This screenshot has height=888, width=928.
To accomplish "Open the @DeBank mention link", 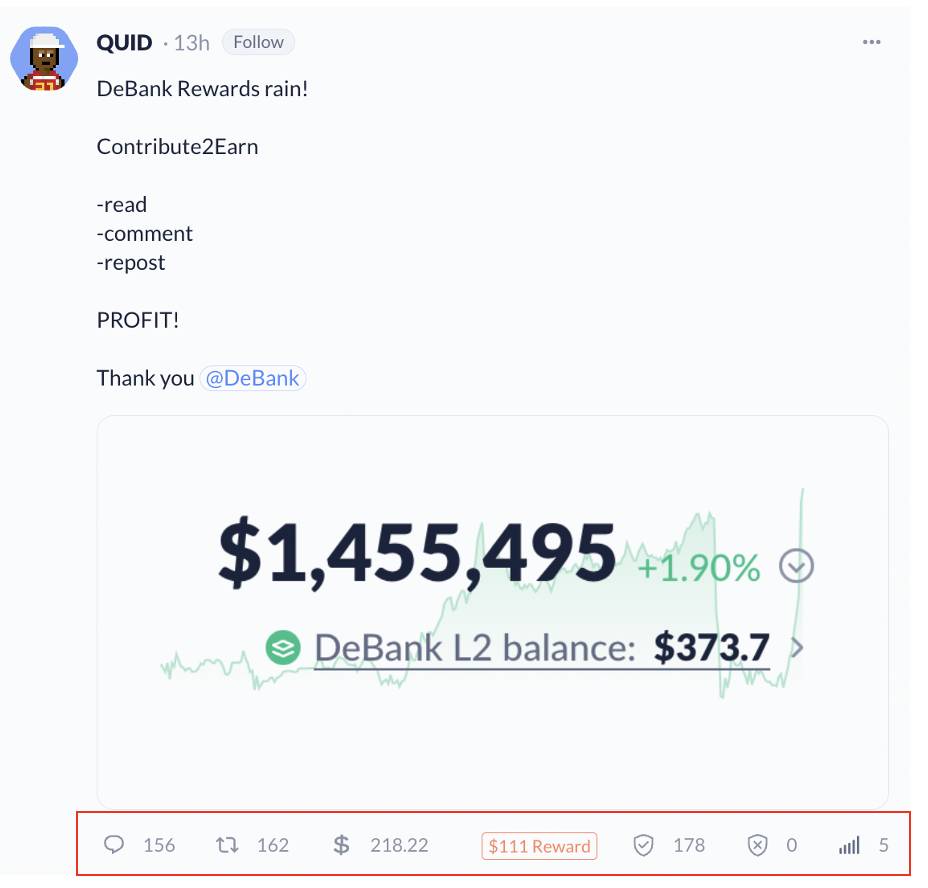I will click(x=252, y=378).
